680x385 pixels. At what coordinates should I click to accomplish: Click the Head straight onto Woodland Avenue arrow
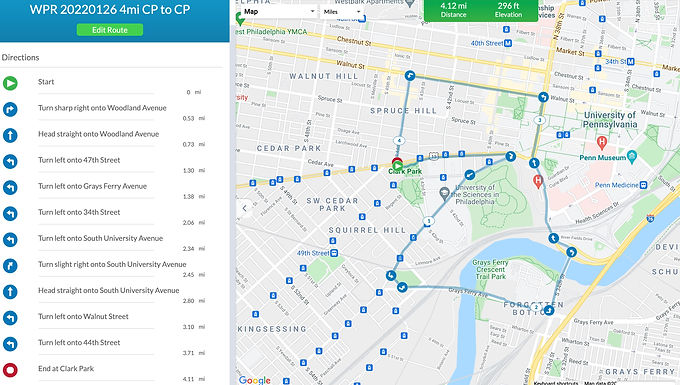click(x=10, y=135)
